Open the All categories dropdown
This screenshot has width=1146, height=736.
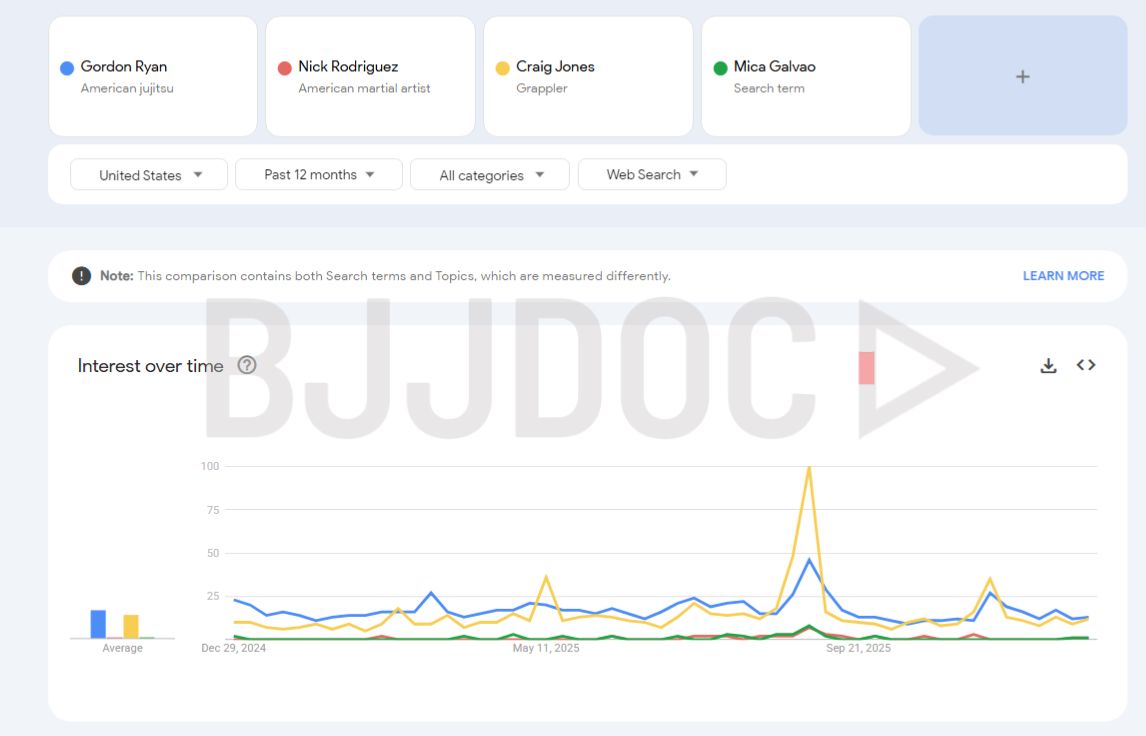490,175
